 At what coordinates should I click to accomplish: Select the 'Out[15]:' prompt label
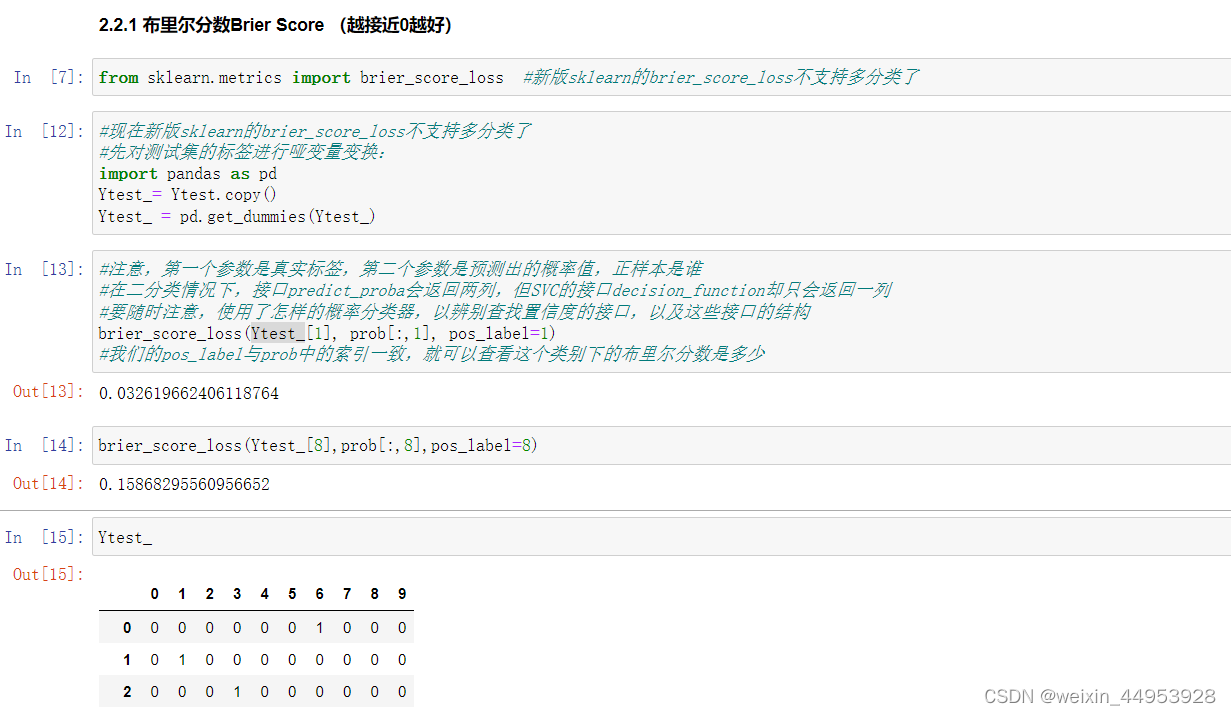tap(48, 574)
